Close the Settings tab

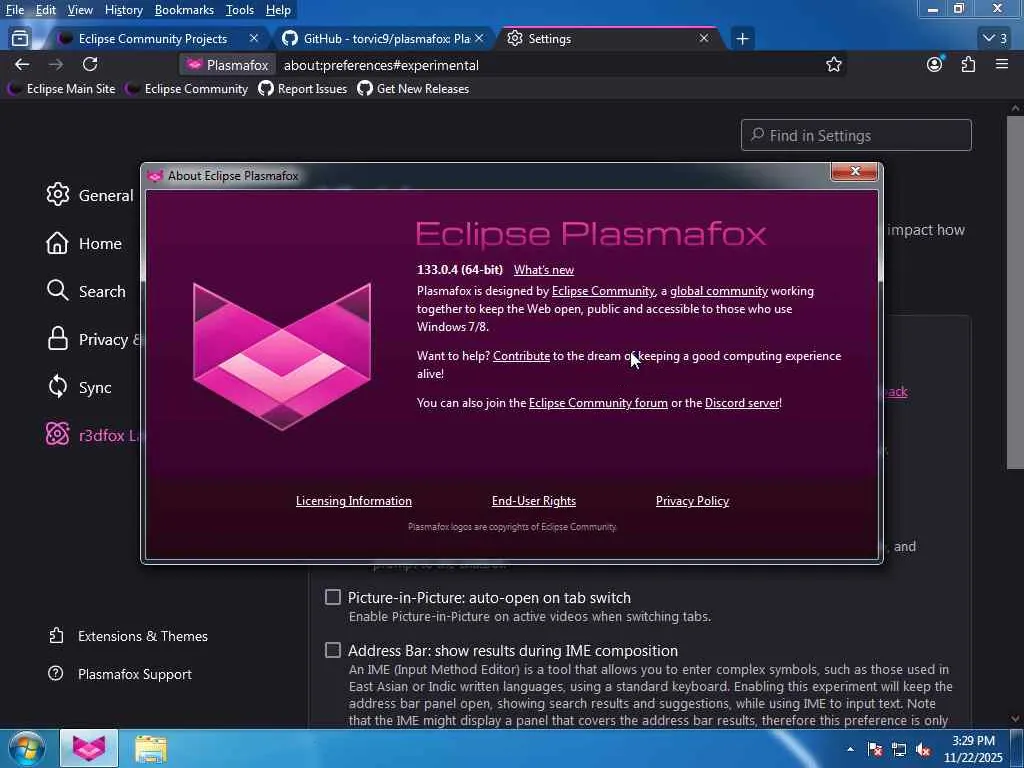click(x=704, y=39)
